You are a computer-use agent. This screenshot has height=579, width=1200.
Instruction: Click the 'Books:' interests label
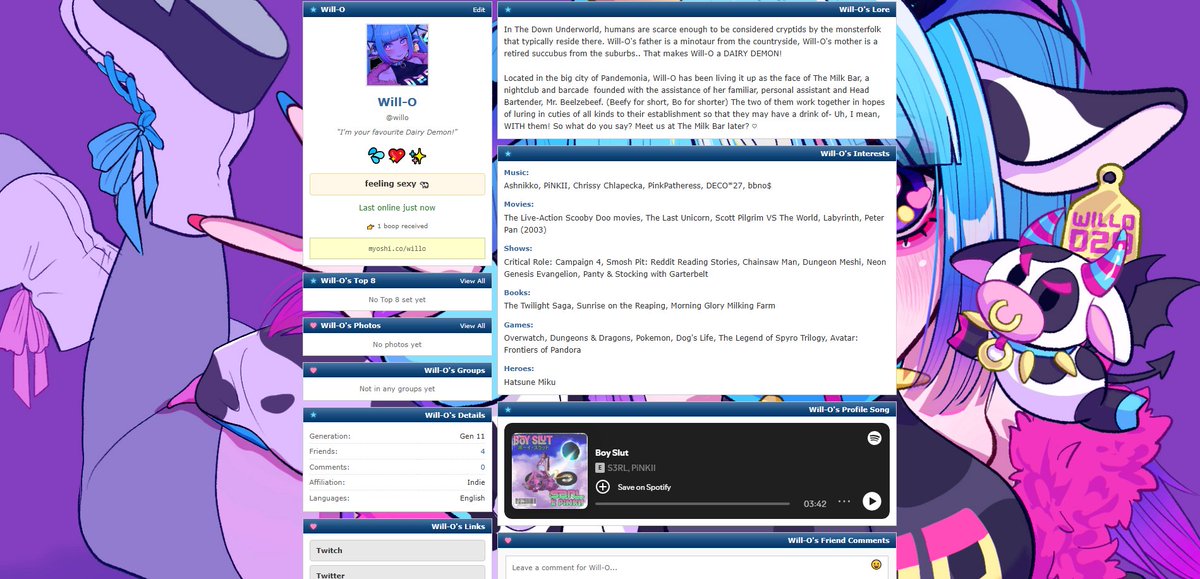[x=517, y=293]
